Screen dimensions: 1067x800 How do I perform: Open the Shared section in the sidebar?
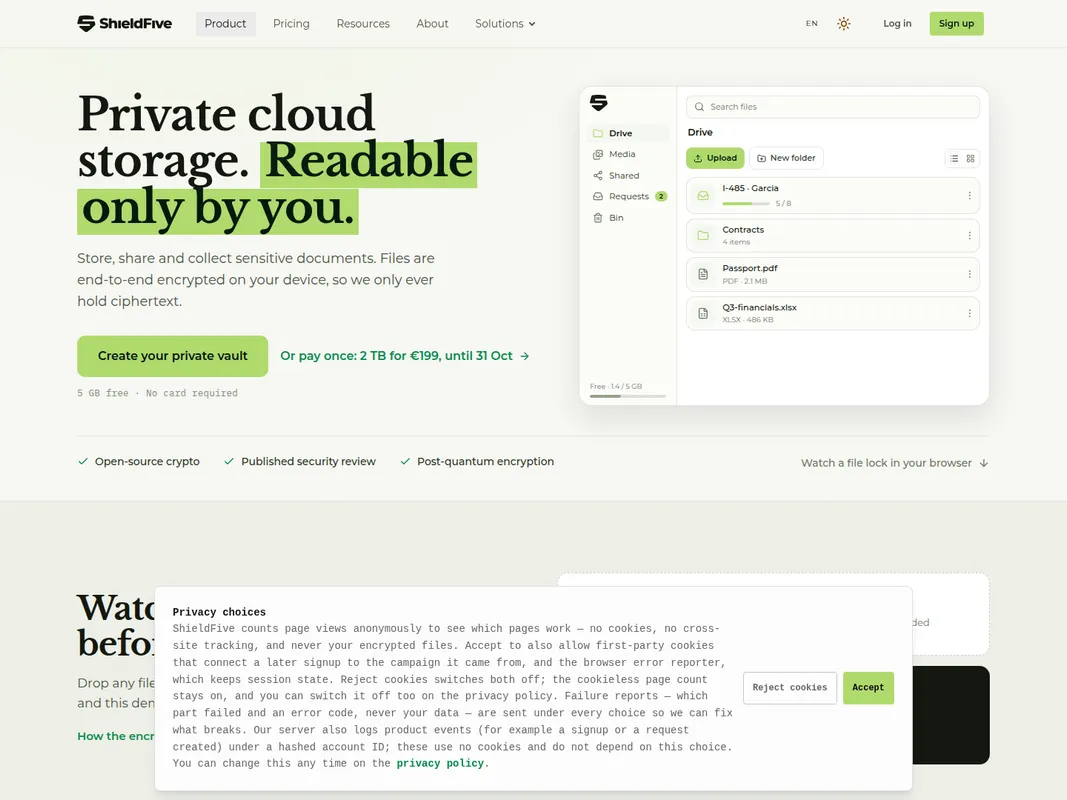pos(627,176)
